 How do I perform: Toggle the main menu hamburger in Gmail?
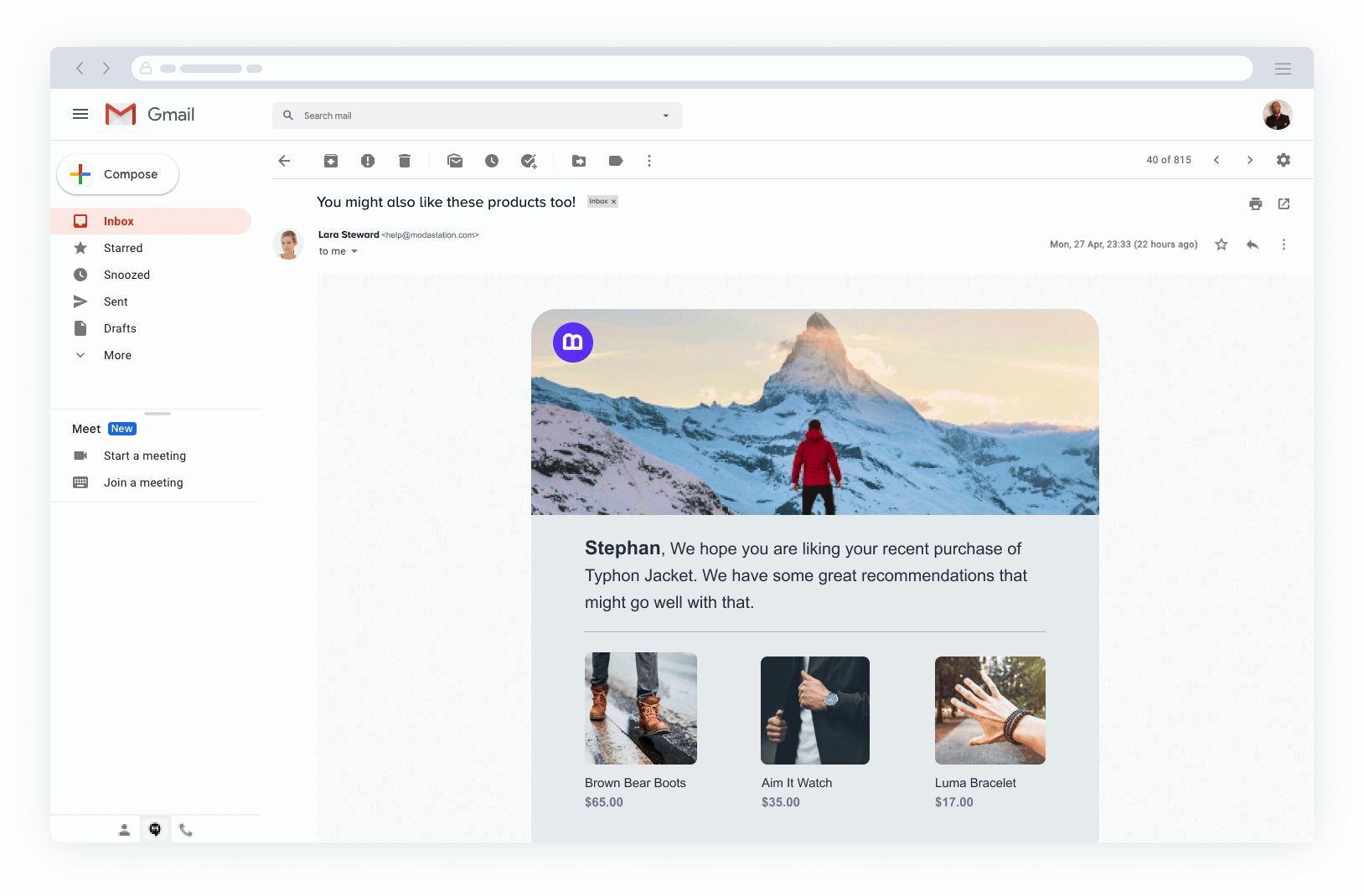pos(80,115)
